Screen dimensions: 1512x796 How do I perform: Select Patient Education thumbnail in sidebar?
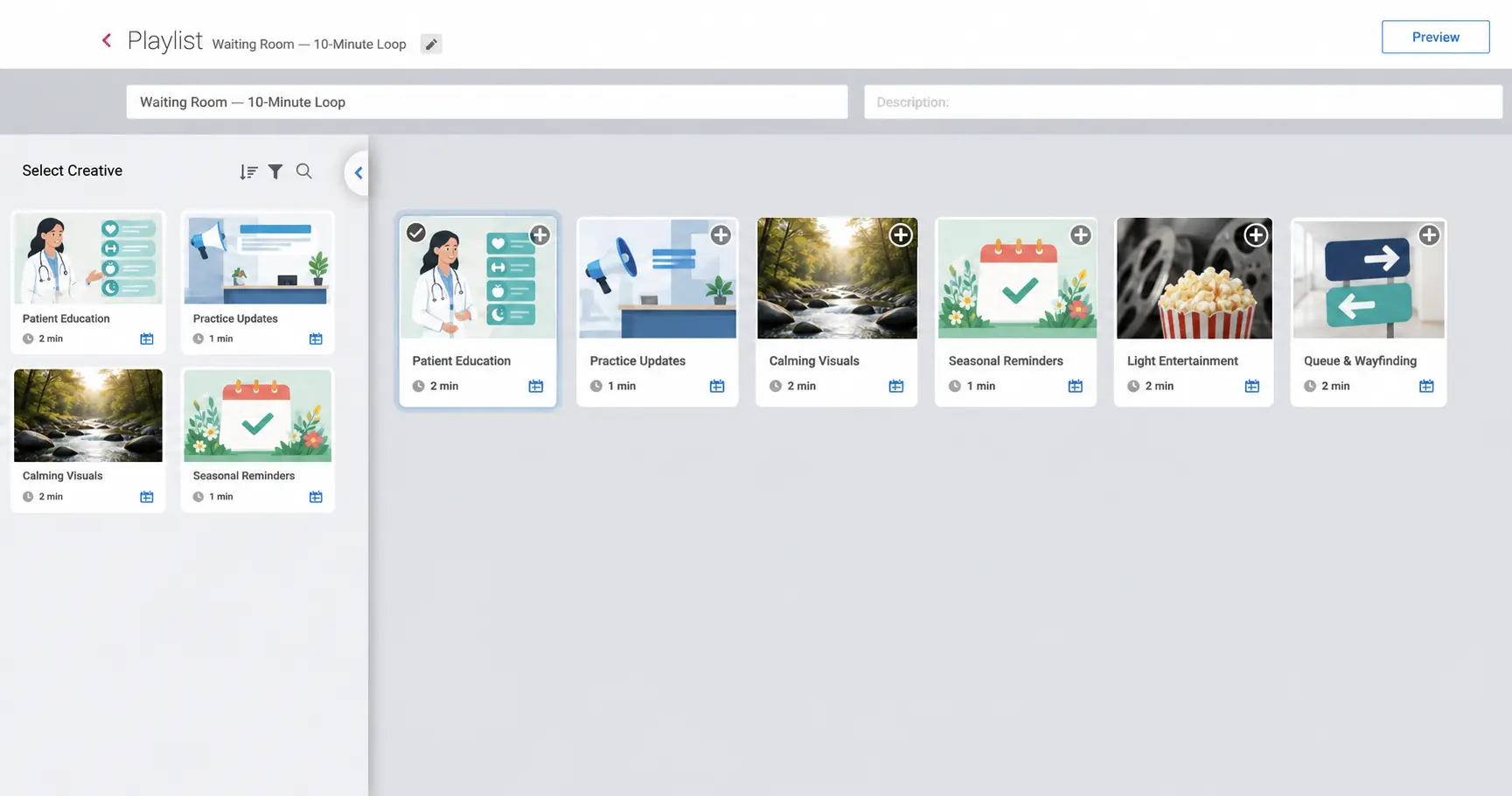pos(88,260)
